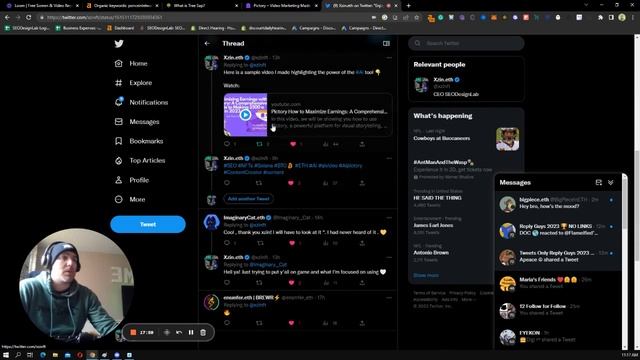Open more options on 'Hell ya!' reply
Image resolution: width=640 pixels, height=360 pixels.
pyautogui.click(x=389, y=258)
